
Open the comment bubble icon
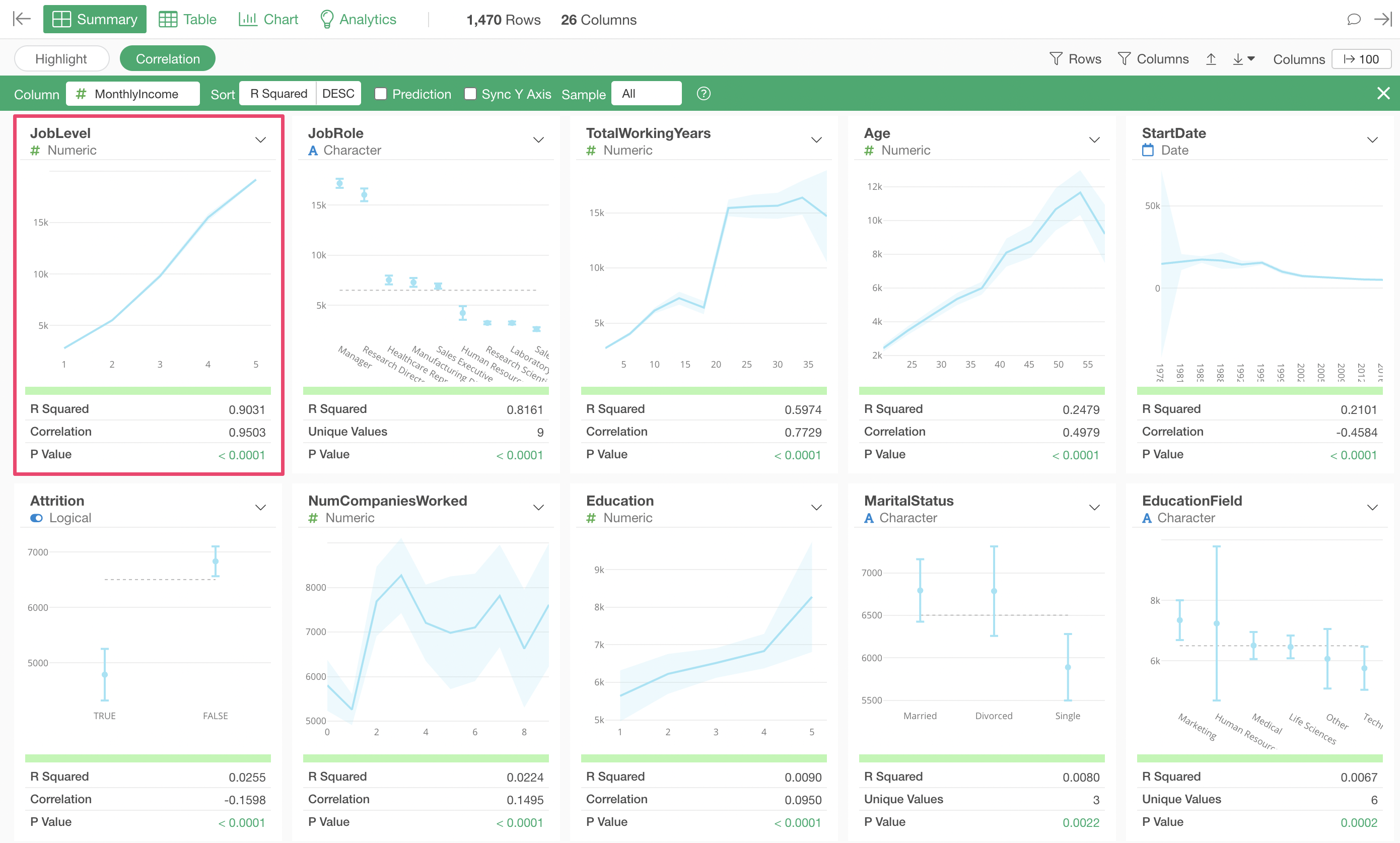pyautogui.click(x=1354, y=19)
